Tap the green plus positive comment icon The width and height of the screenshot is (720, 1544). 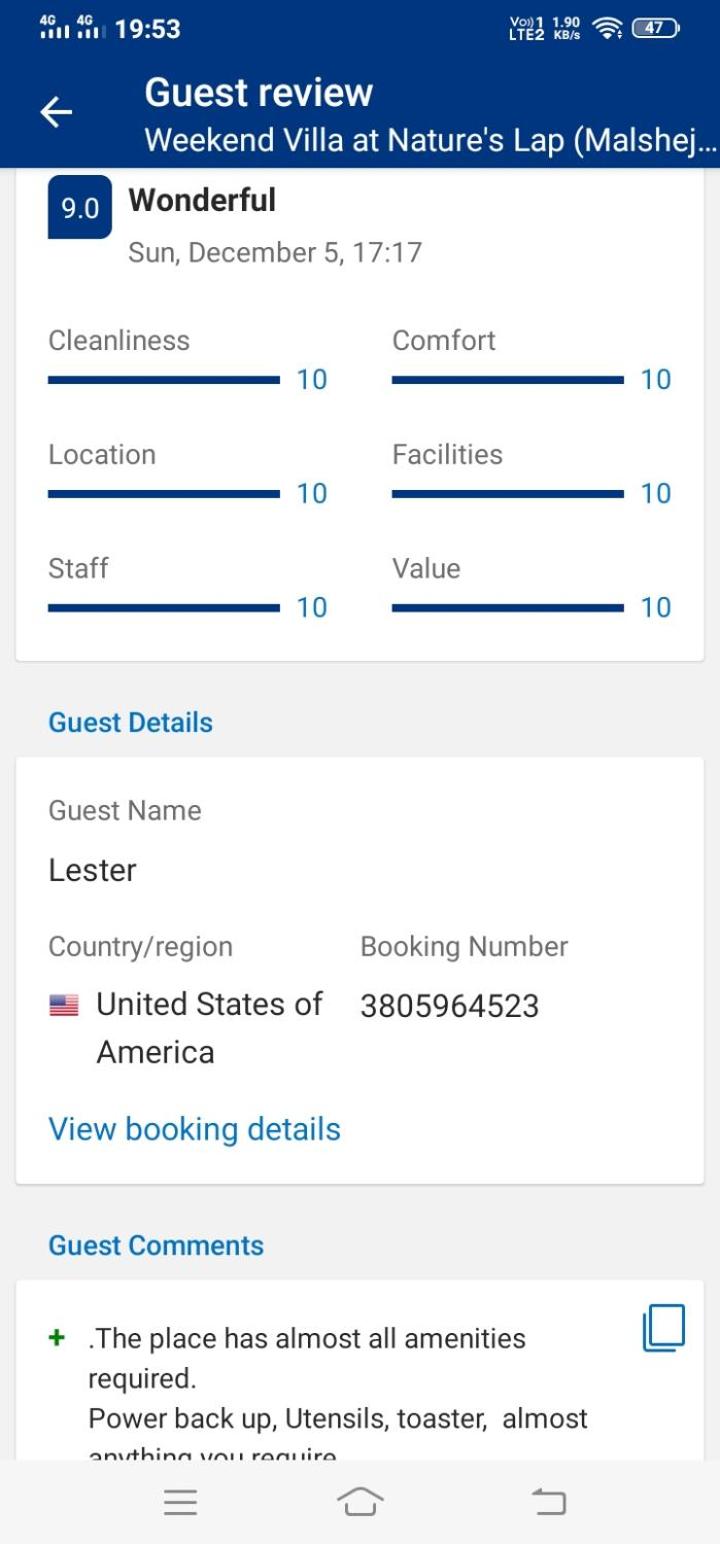click(57, 1338)
